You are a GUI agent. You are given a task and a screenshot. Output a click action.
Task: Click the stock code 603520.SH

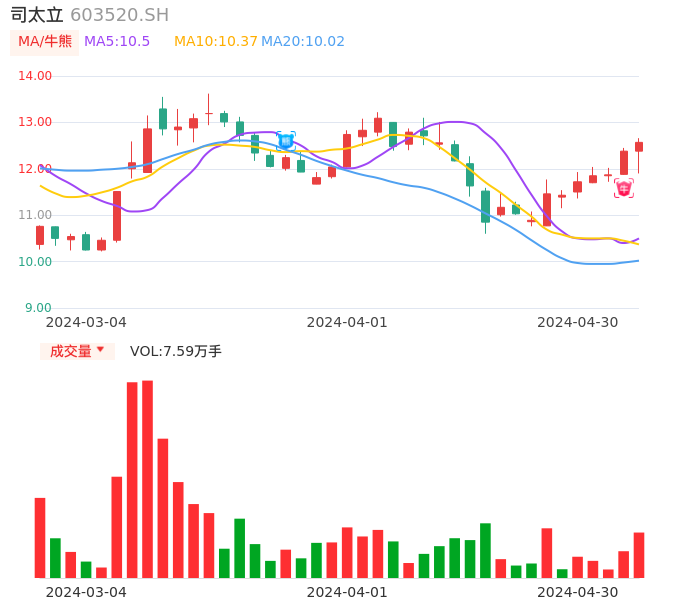[x=119, y=15]
